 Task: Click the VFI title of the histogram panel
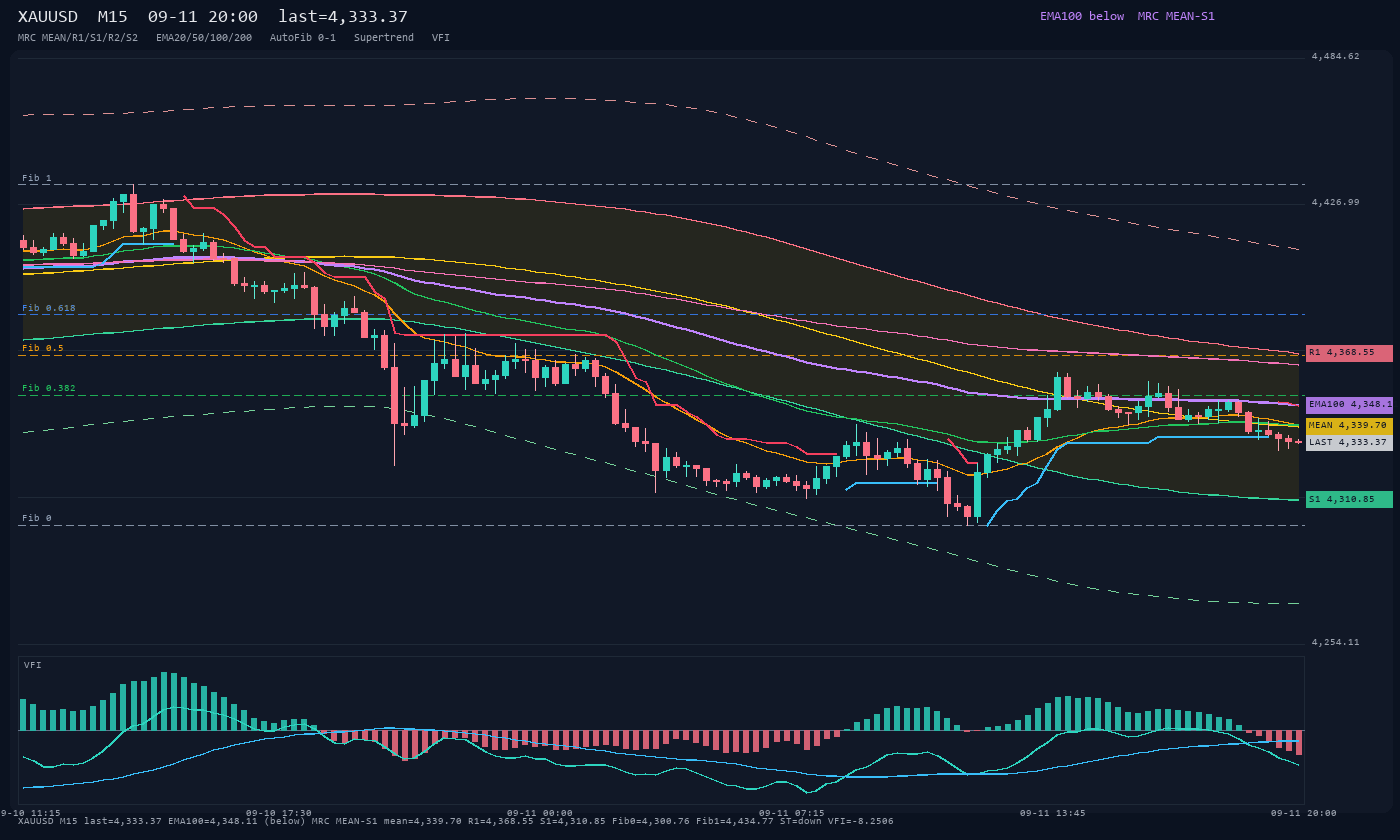tap(33, 665)
